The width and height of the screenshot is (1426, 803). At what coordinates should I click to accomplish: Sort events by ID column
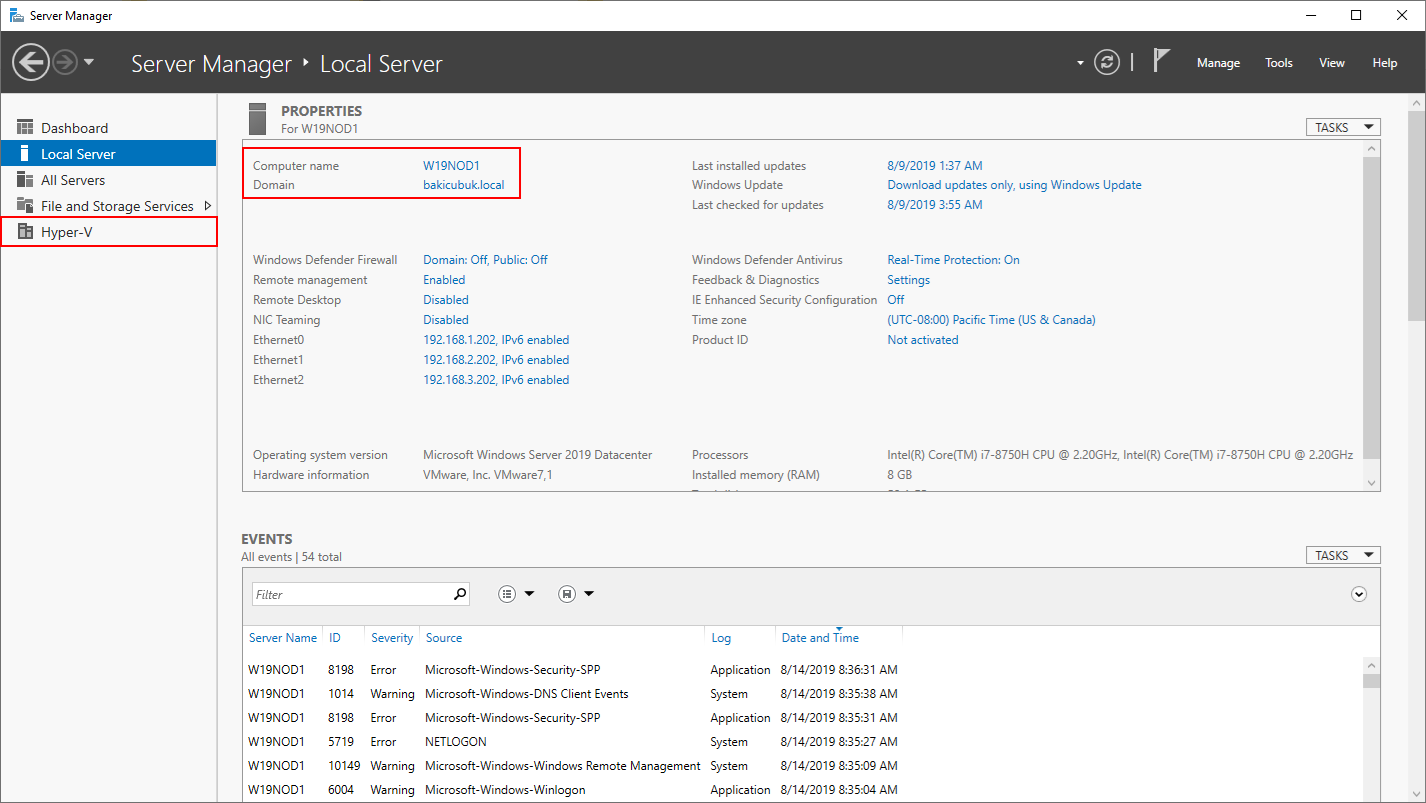click(335, 638)
